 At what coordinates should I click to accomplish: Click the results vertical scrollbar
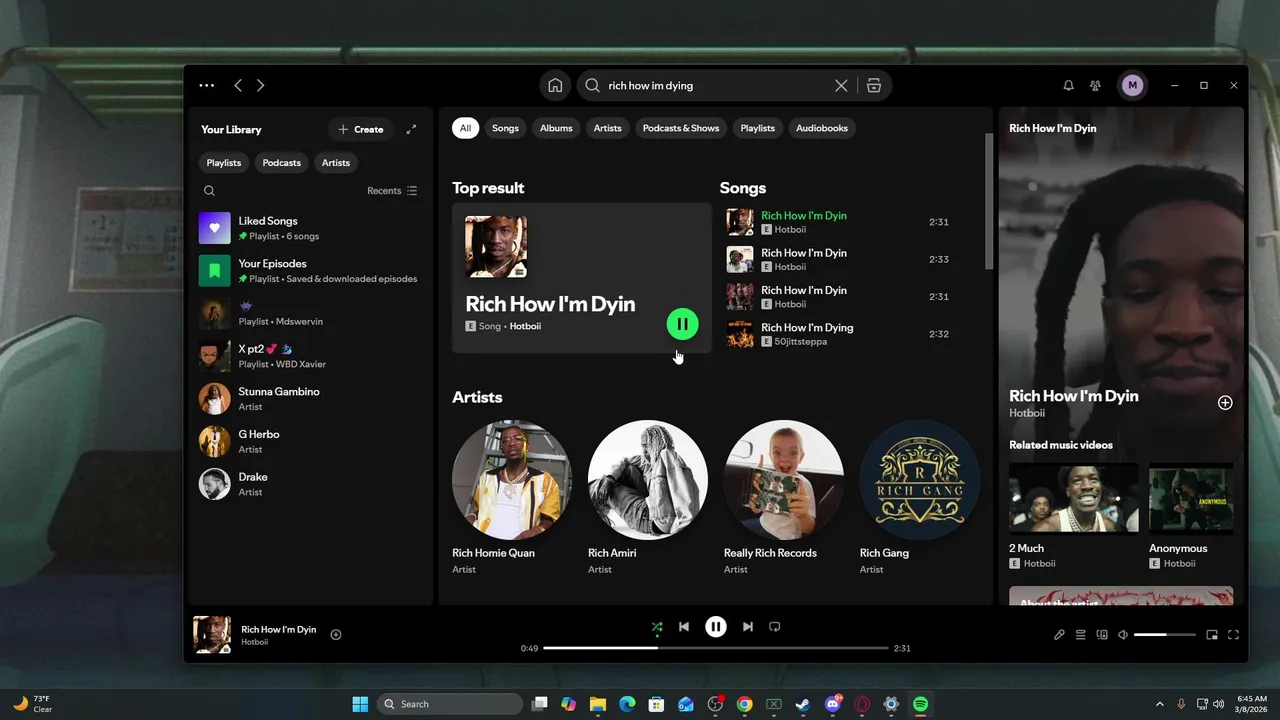(989, 200)
